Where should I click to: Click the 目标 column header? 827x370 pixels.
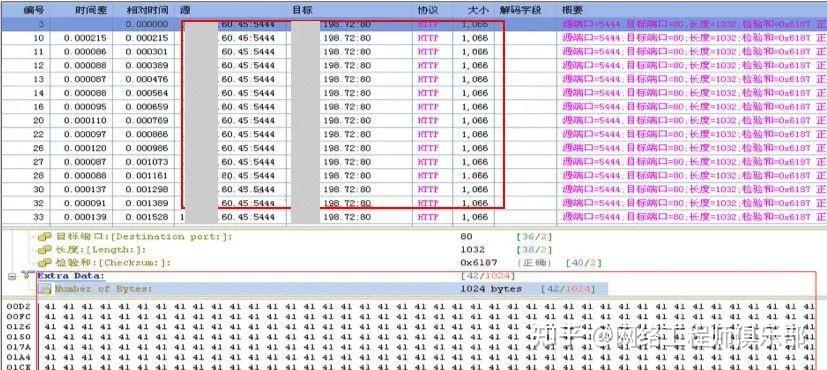pos(350,10)
